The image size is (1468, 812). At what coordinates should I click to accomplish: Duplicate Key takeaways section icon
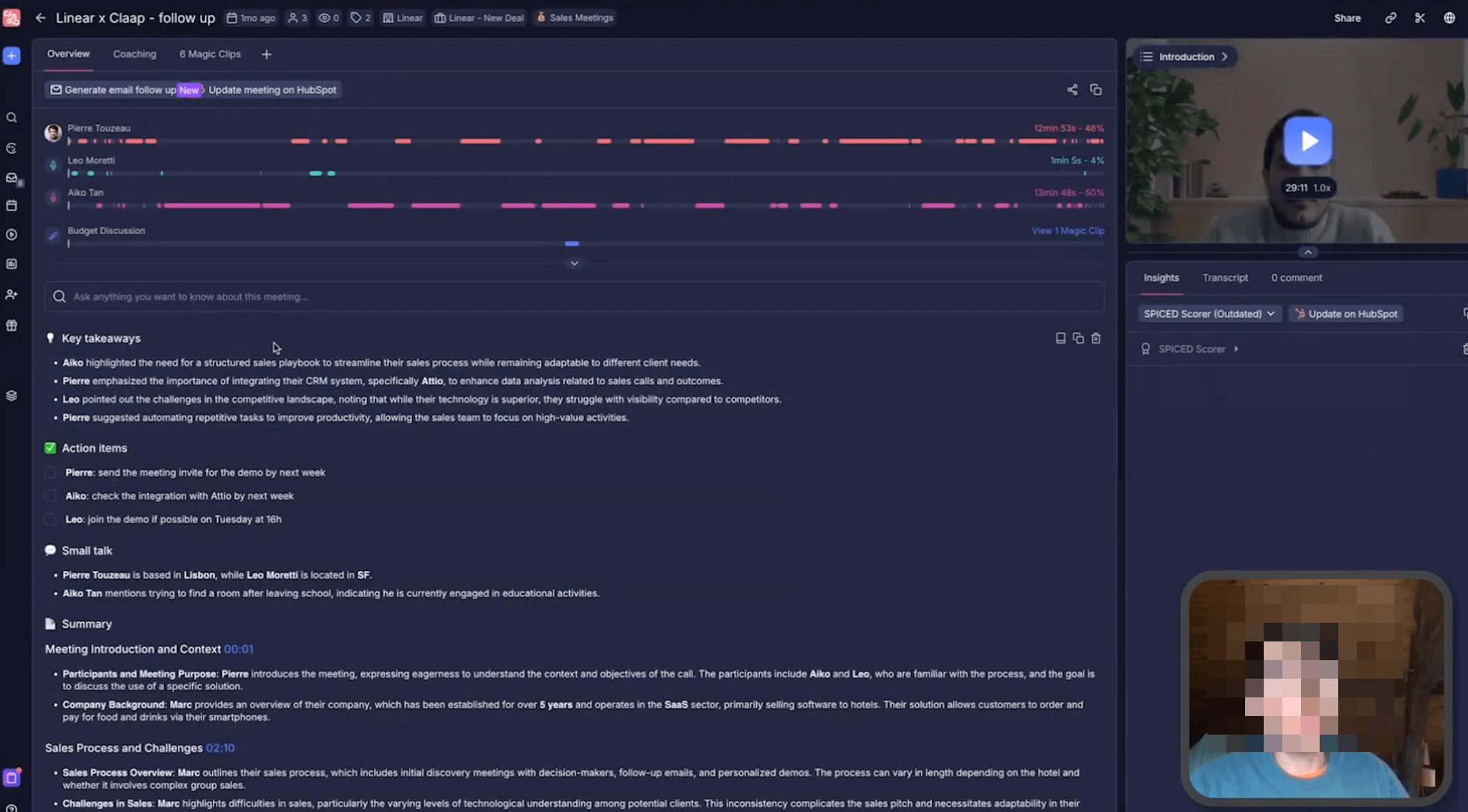coord(1078,338)
